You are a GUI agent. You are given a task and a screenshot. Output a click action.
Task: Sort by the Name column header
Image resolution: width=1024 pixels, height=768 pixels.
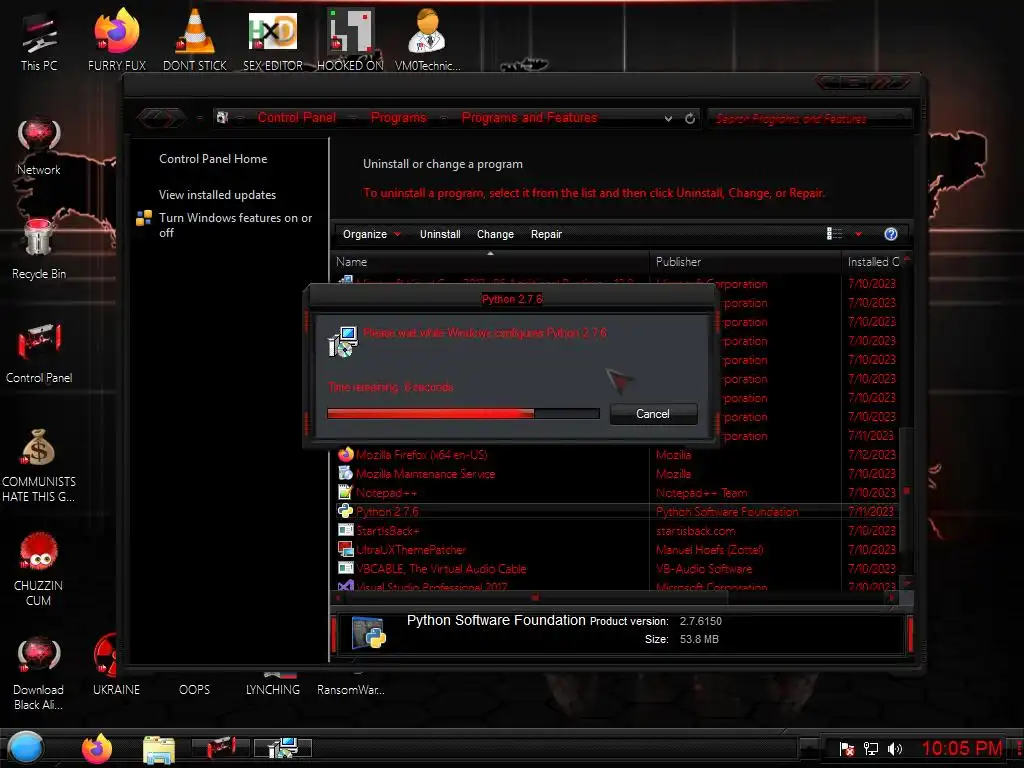click(x=490, y=261)
